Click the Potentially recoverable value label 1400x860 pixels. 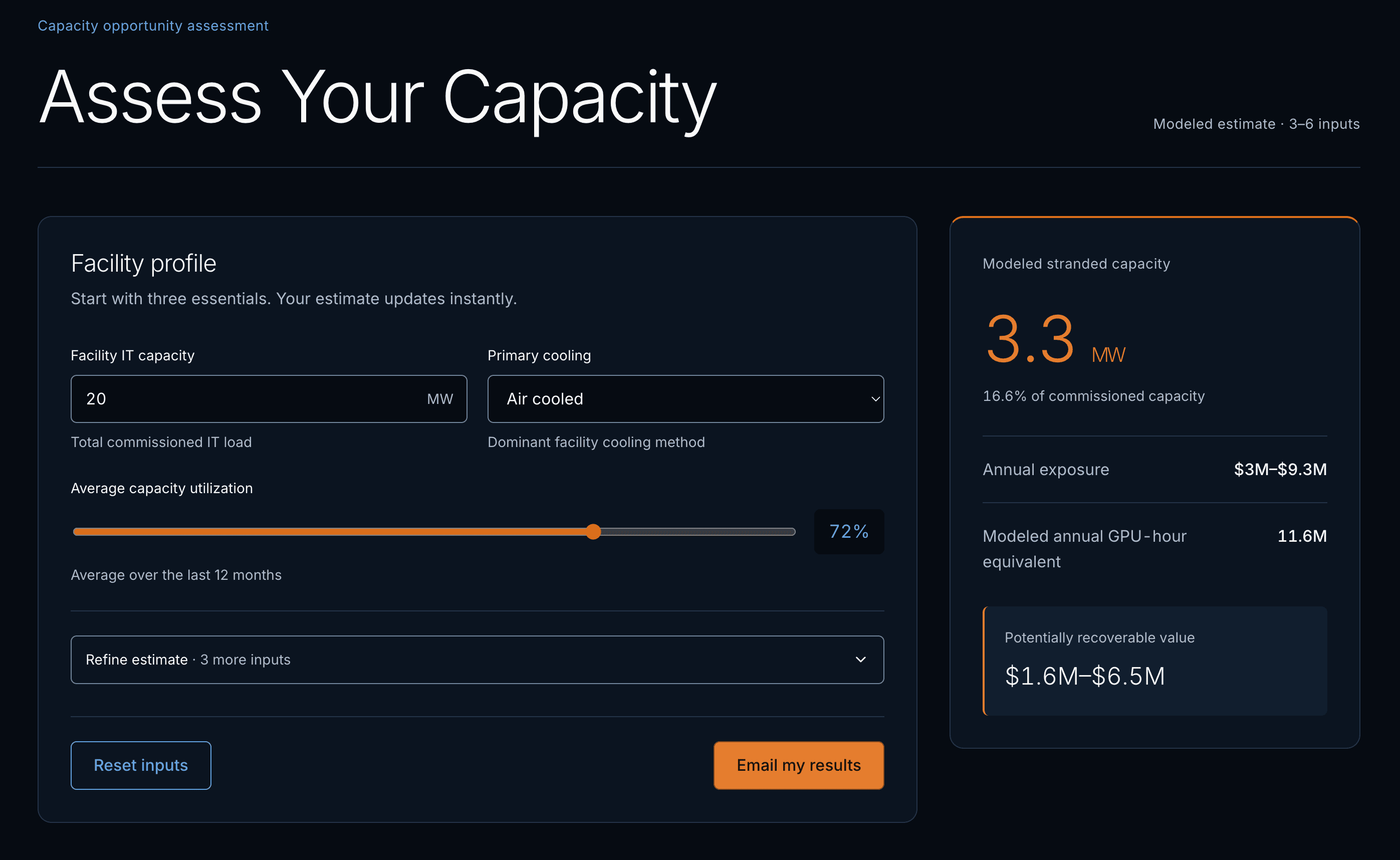click(x=1100, y=637)
